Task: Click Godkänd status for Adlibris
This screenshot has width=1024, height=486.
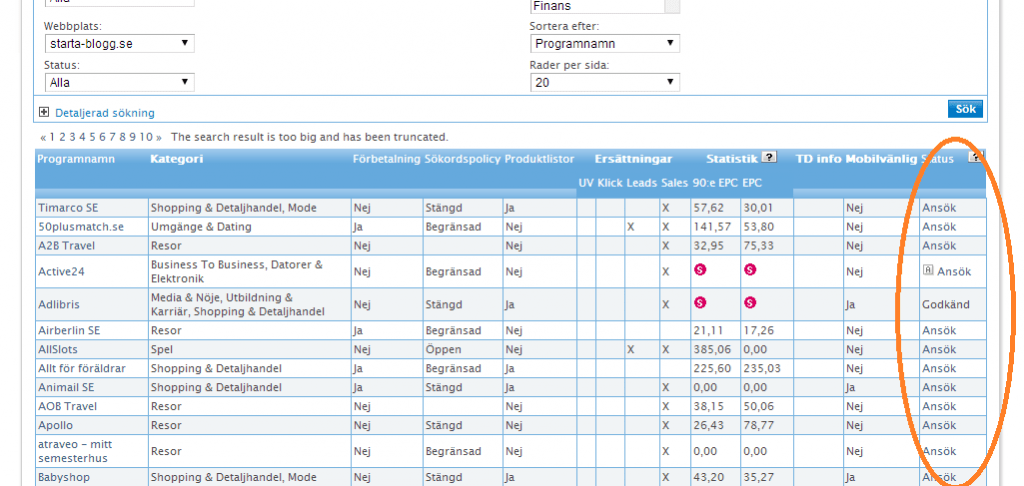Action: click(x=946, y=304)
